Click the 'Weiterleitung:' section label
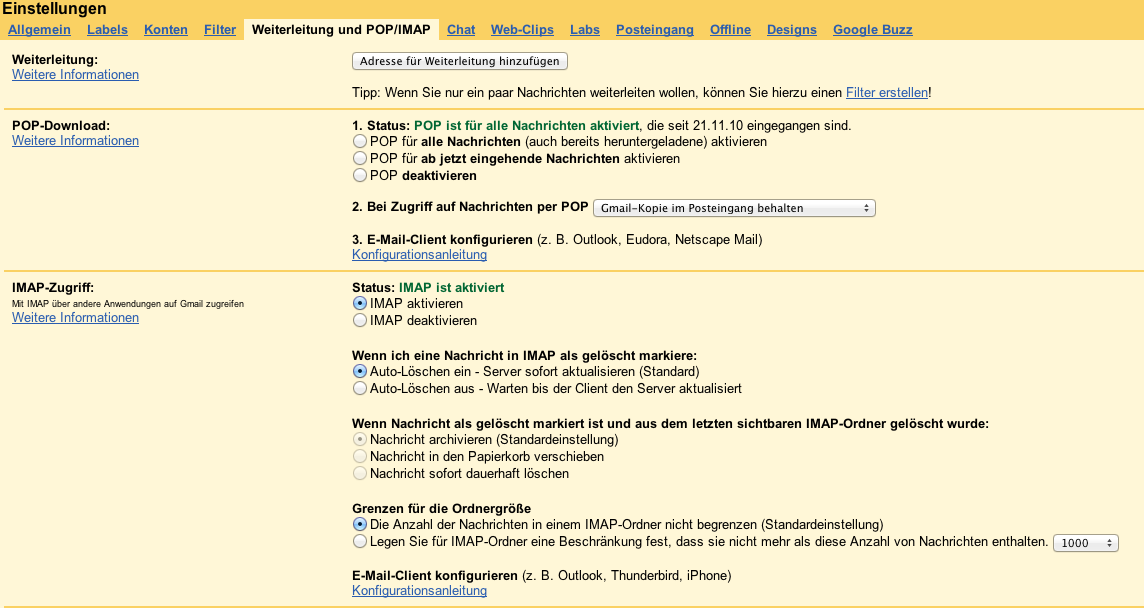Image resolution: width=1144 pixels, height=608 pixels. click(55, 59)
